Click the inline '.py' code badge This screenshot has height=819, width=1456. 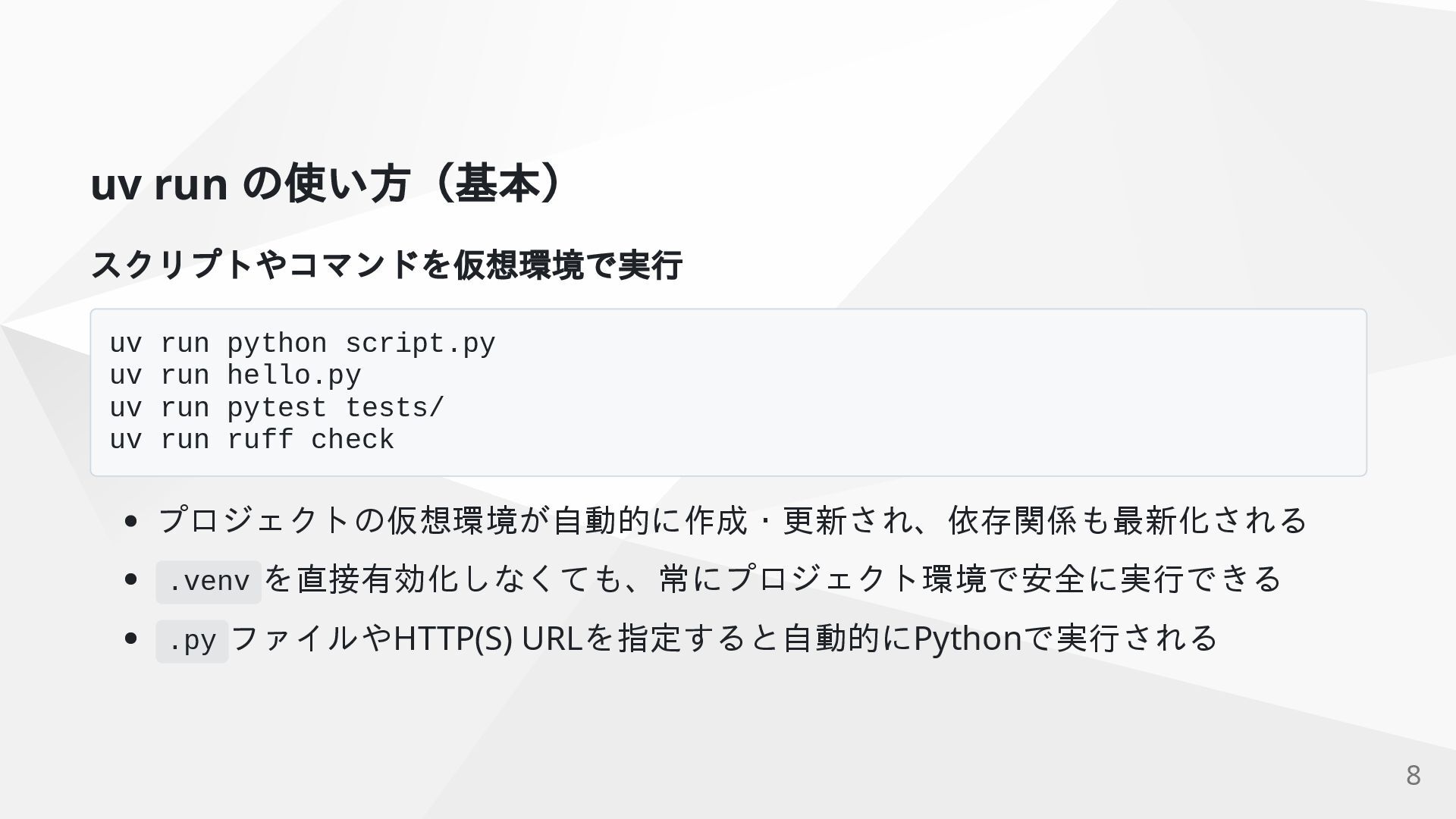pyautogui.click(x=192, y=641)
